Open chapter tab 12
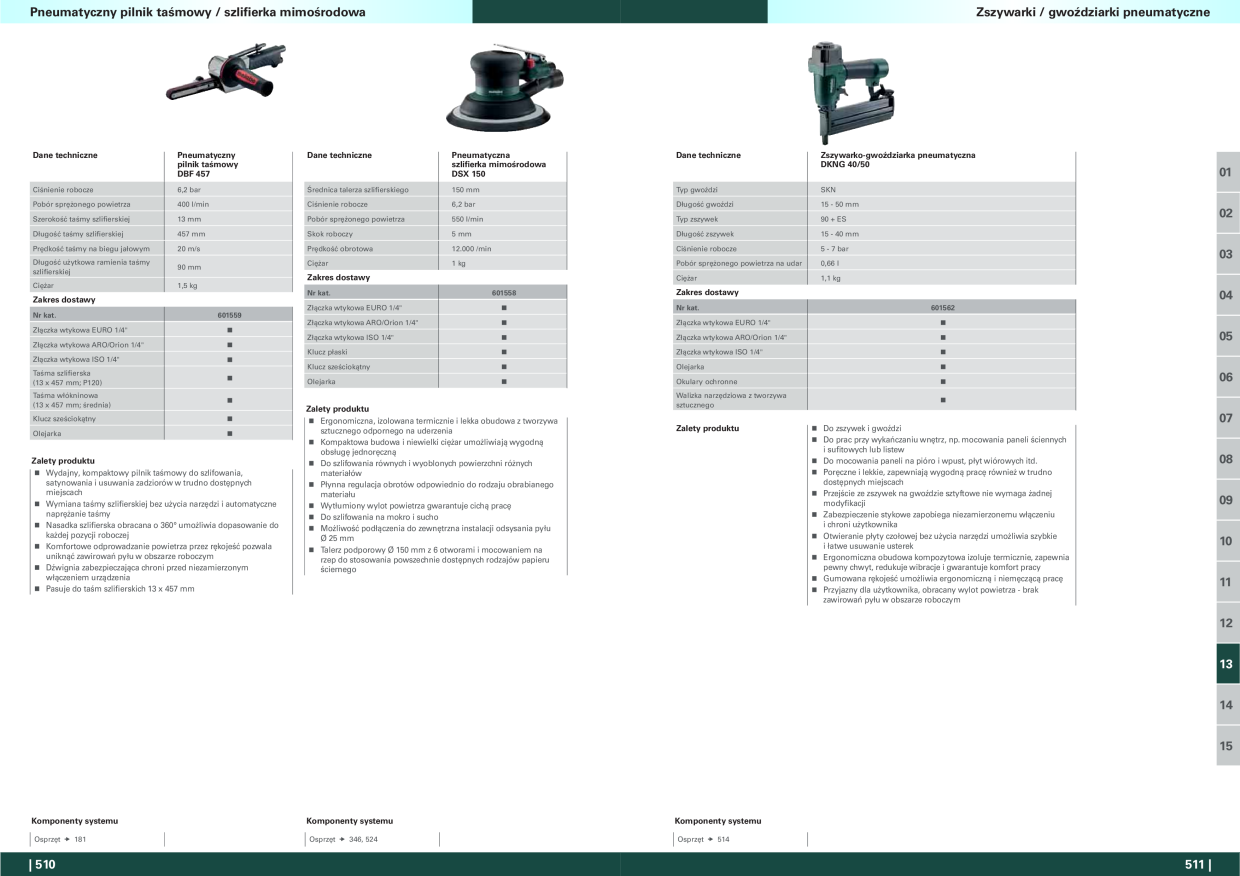Image resolution: width=1240 pixels, height=876 pixels. [x=1228, y=623]
